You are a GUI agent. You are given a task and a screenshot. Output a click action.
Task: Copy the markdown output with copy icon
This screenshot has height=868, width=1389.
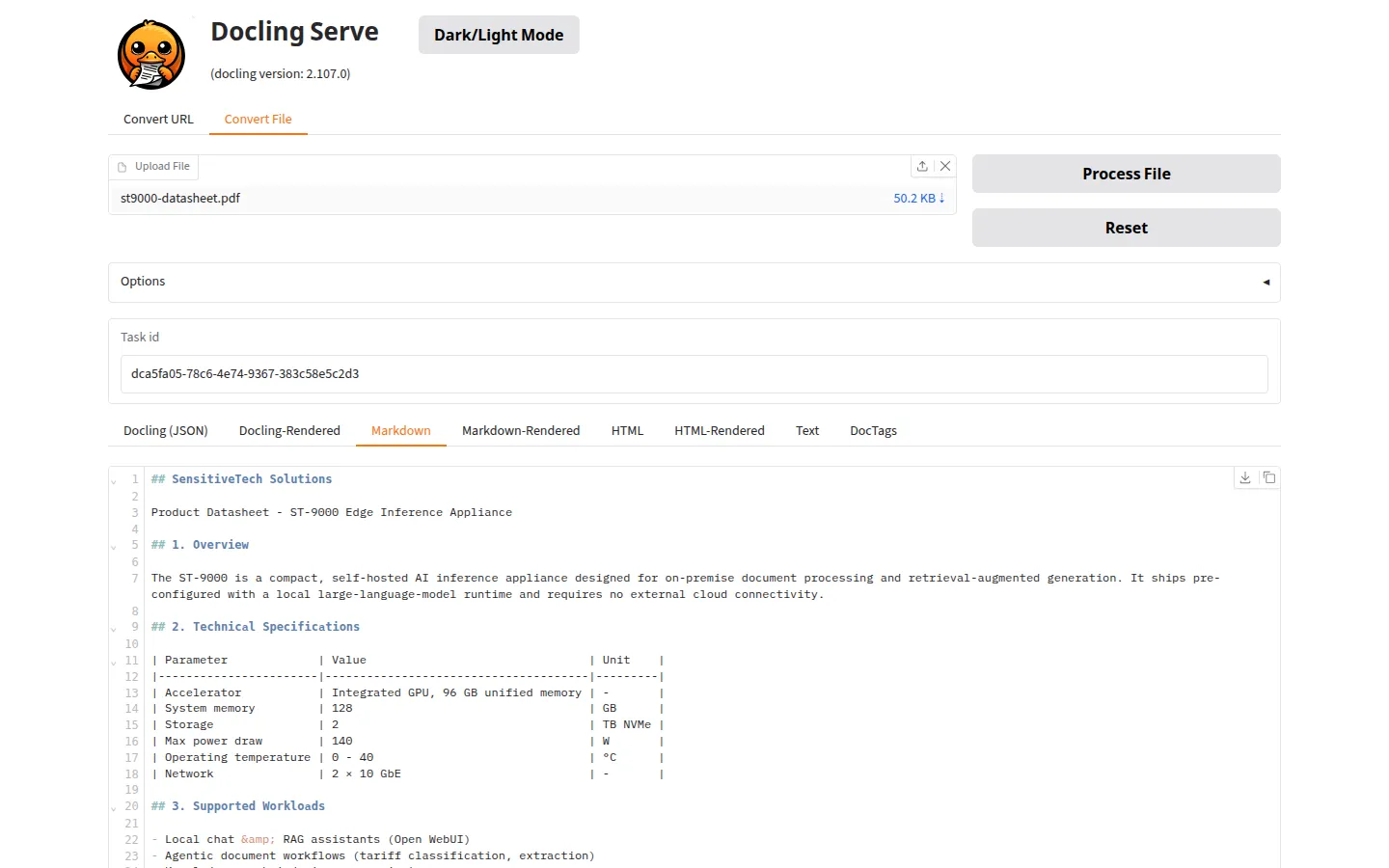pos(1269,477)
